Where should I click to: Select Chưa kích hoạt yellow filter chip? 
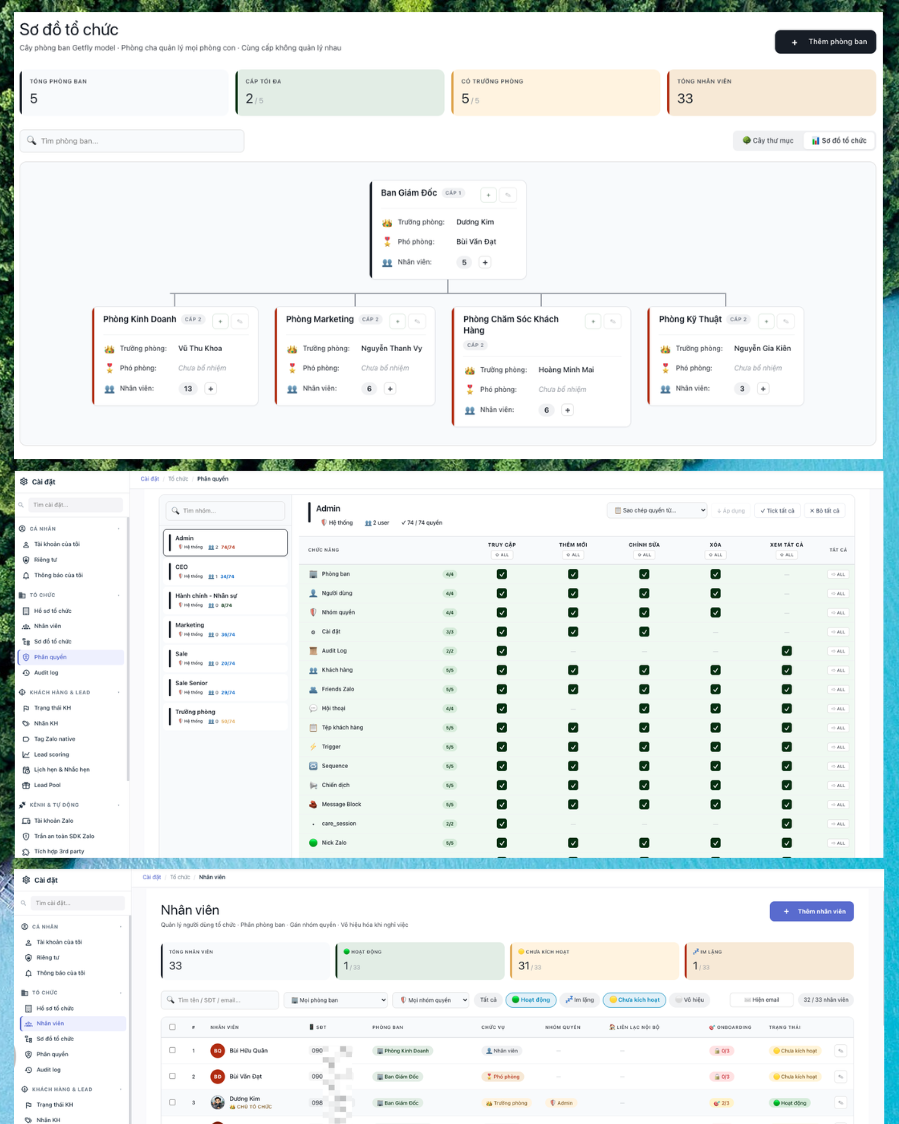tap(634, 1000)
